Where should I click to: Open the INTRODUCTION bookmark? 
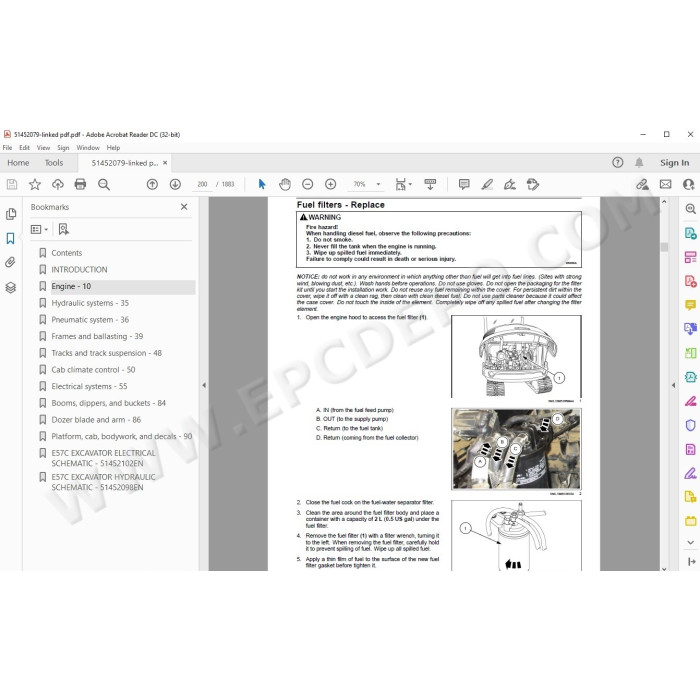(79, 270)
